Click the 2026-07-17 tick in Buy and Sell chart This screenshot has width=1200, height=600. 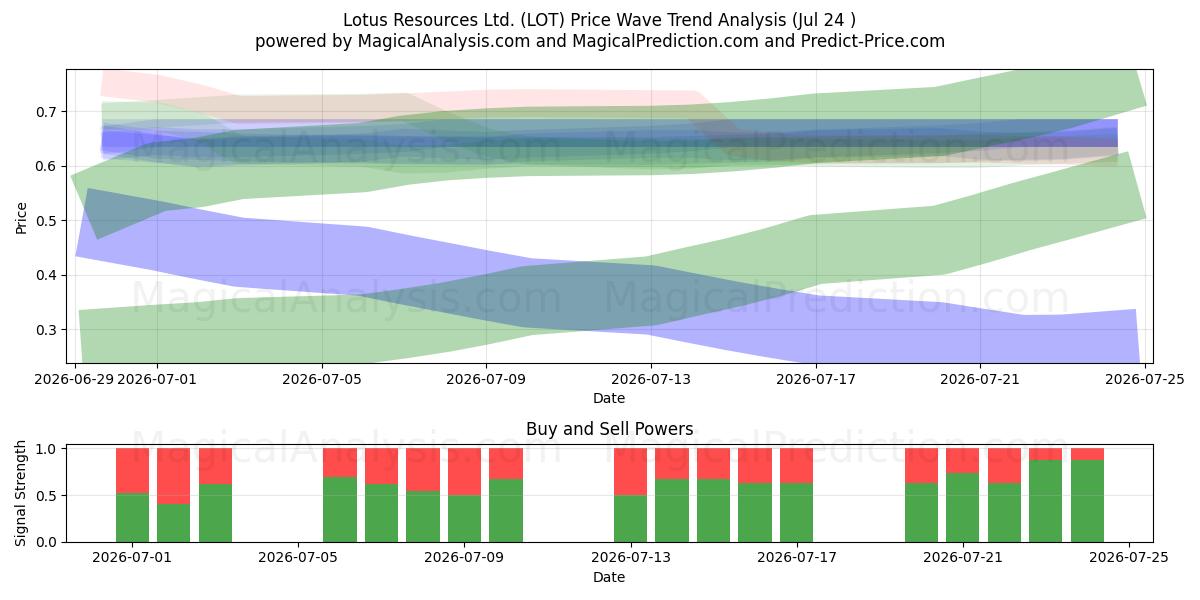click(797, 558)
